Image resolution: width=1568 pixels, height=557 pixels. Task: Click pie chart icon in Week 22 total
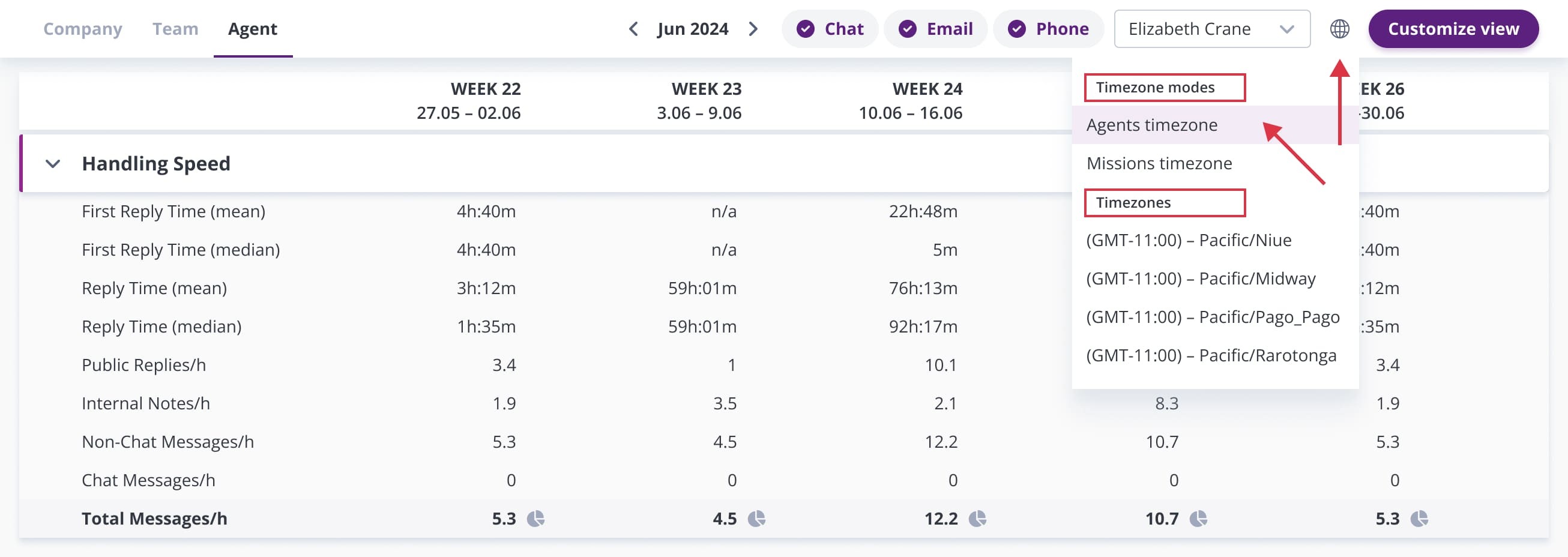[535, 519]
